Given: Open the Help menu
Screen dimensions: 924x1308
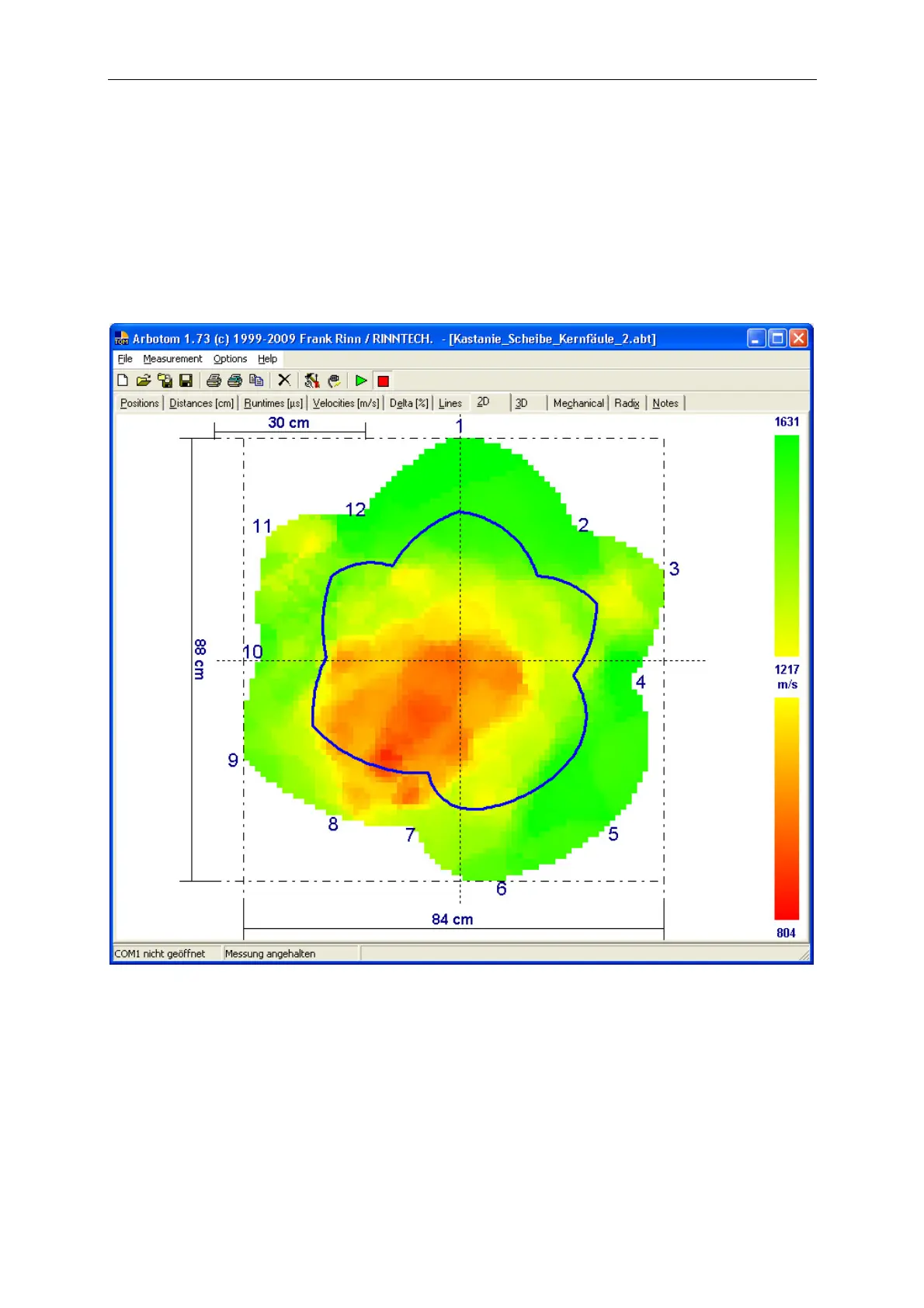Looking at the screenshot, I should (267, 359).
